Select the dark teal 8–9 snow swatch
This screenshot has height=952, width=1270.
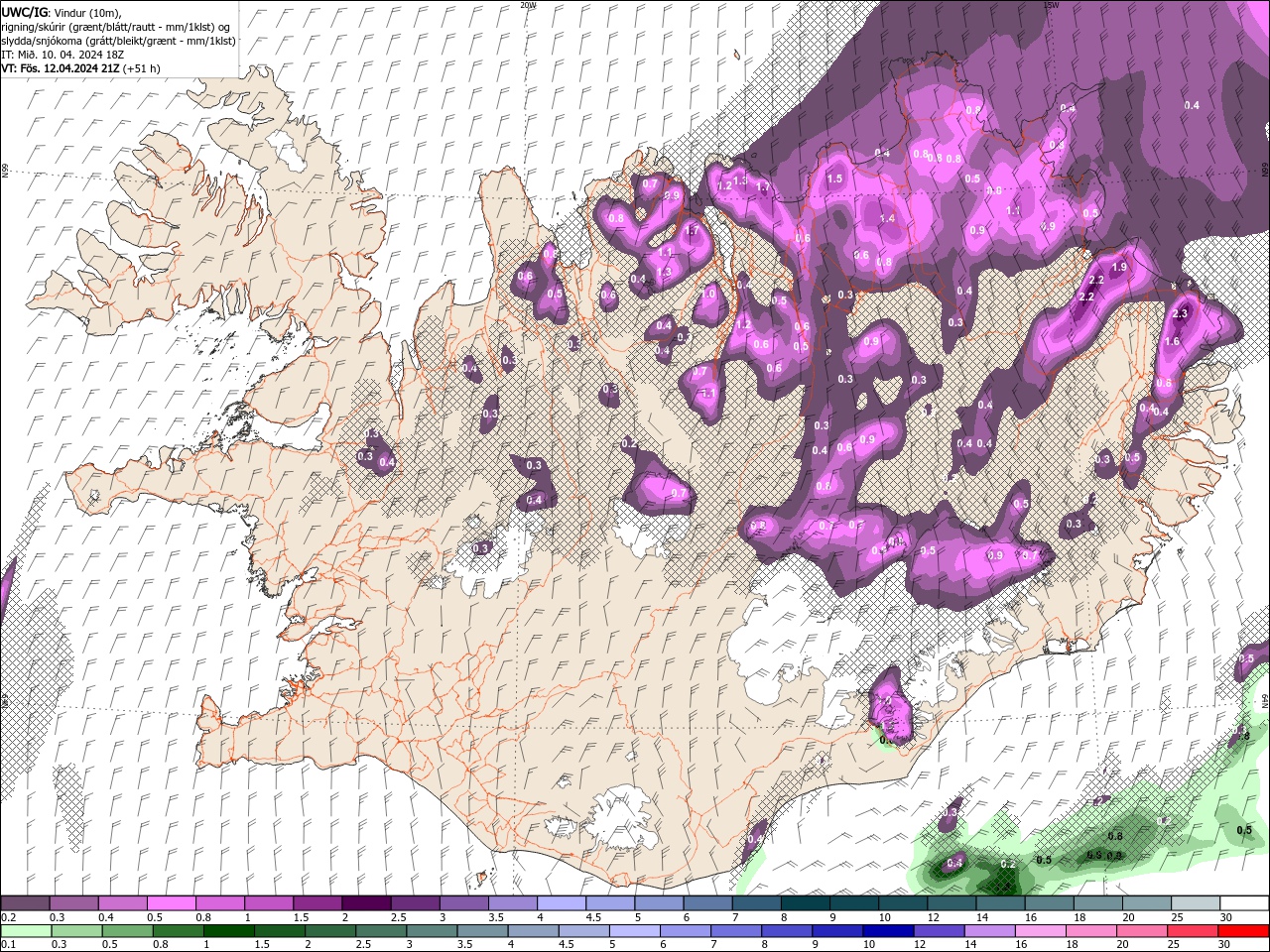pyautogui.click(x=806, y=903)
